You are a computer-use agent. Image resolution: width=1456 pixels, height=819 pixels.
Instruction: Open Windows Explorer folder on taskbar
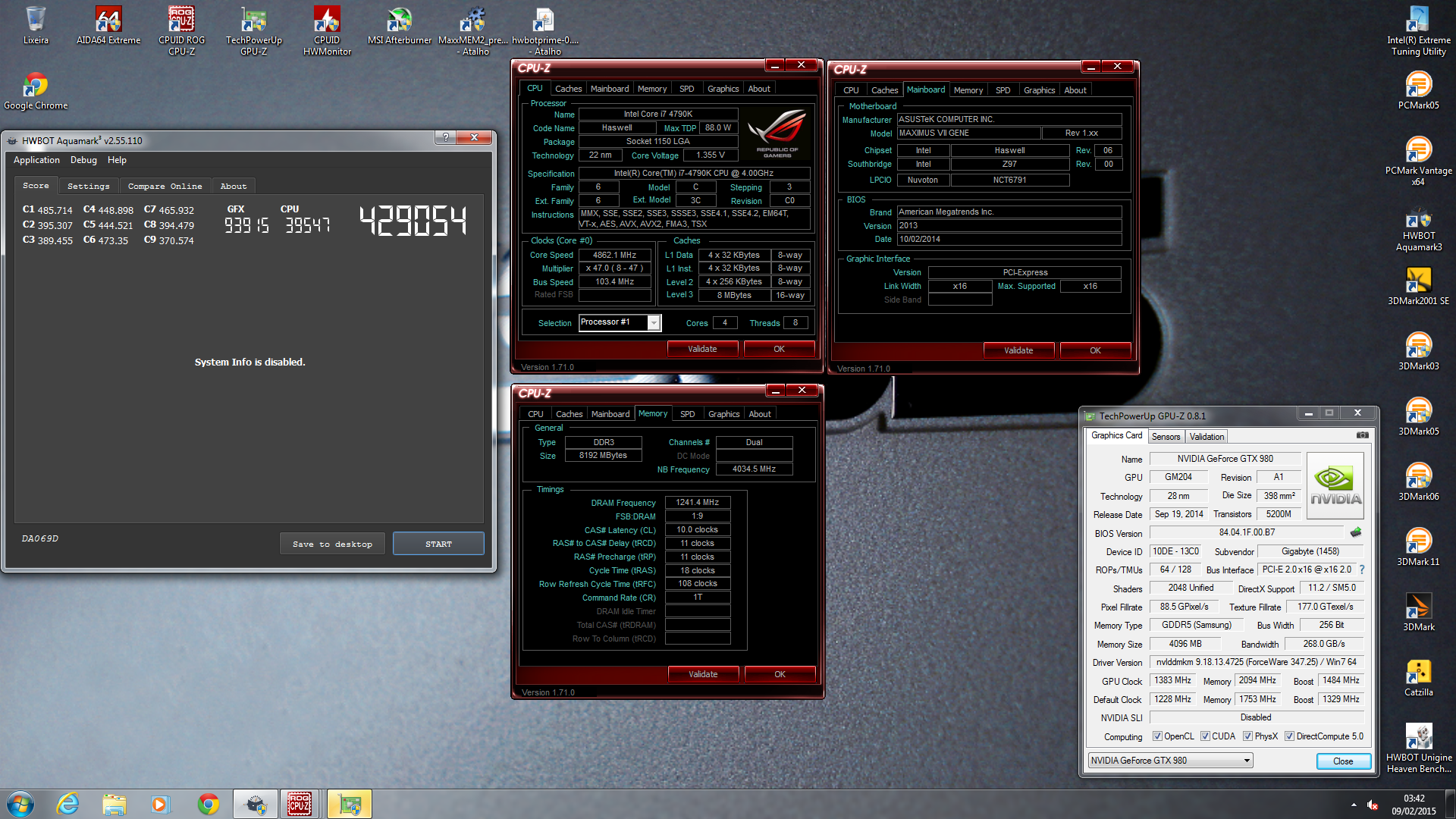point(114,804)
